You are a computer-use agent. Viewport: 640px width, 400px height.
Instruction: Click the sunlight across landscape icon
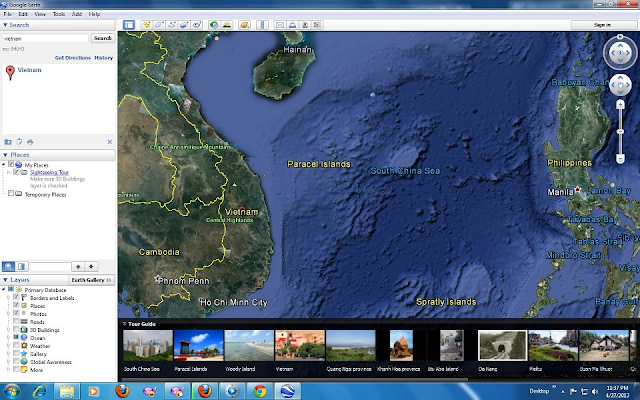[227, 25]
